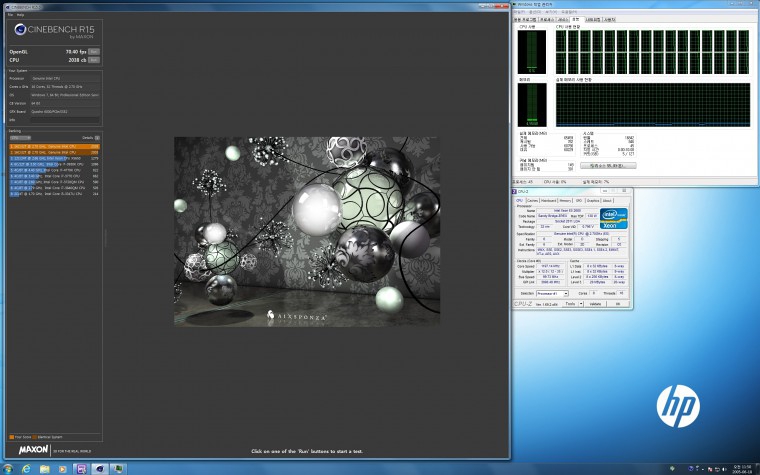Select the last ranking row scoring 214
760x475 pixels.
click(55, 194)
